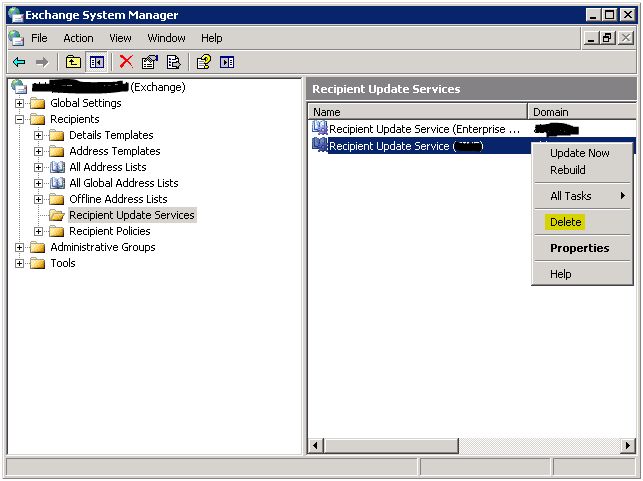Select the Offline Address Lists label

point(119,199)
